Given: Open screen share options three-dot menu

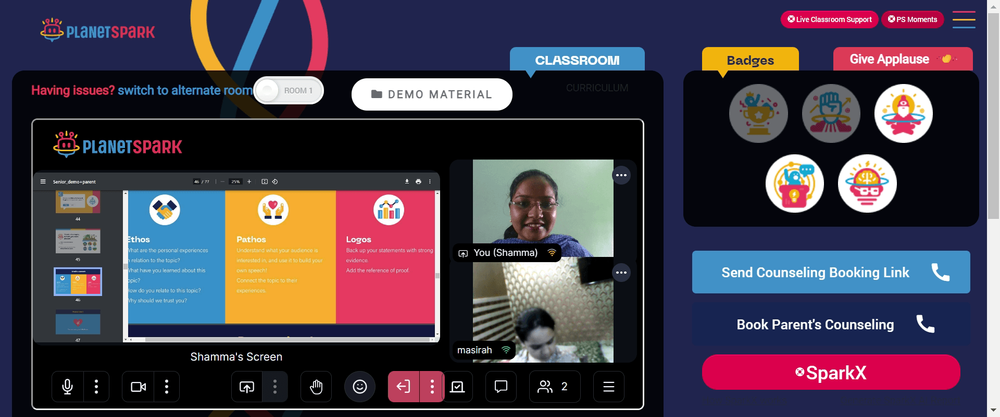Looking at the screenshot, I should pyautogui.click(x=275, y=386).
